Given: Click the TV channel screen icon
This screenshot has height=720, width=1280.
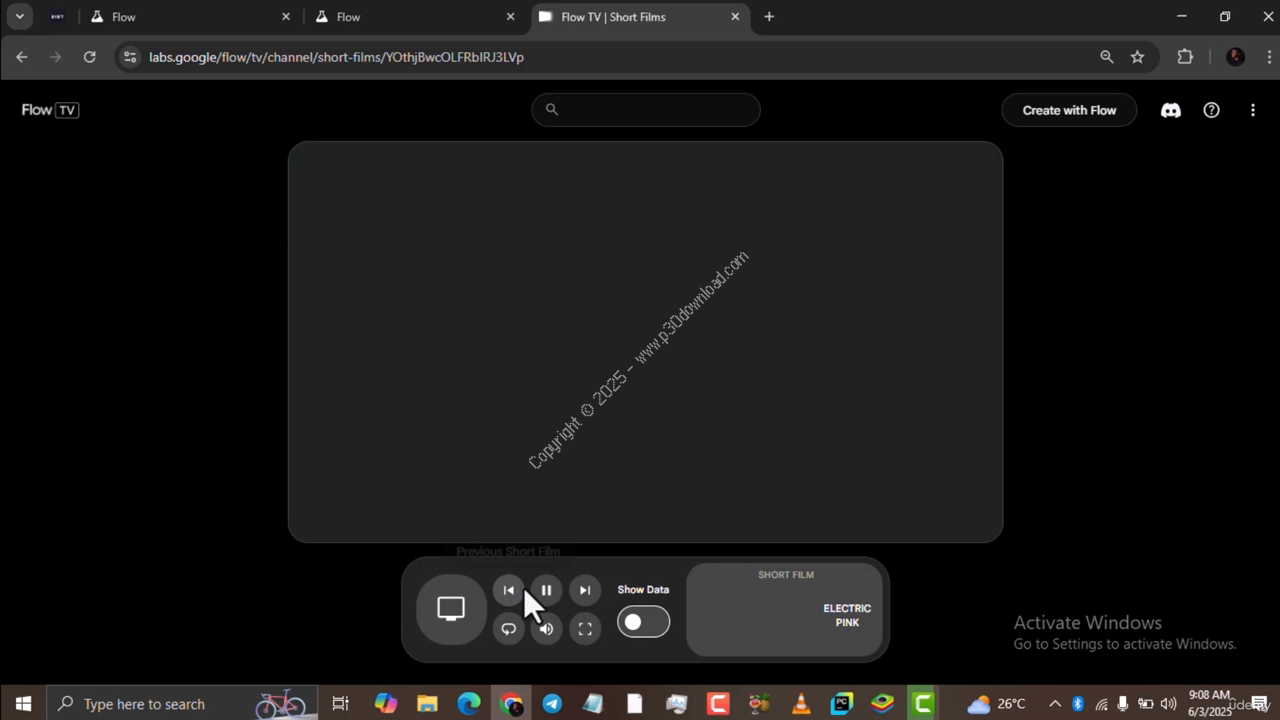Looking at the screenshot, I should coord(451,609).
